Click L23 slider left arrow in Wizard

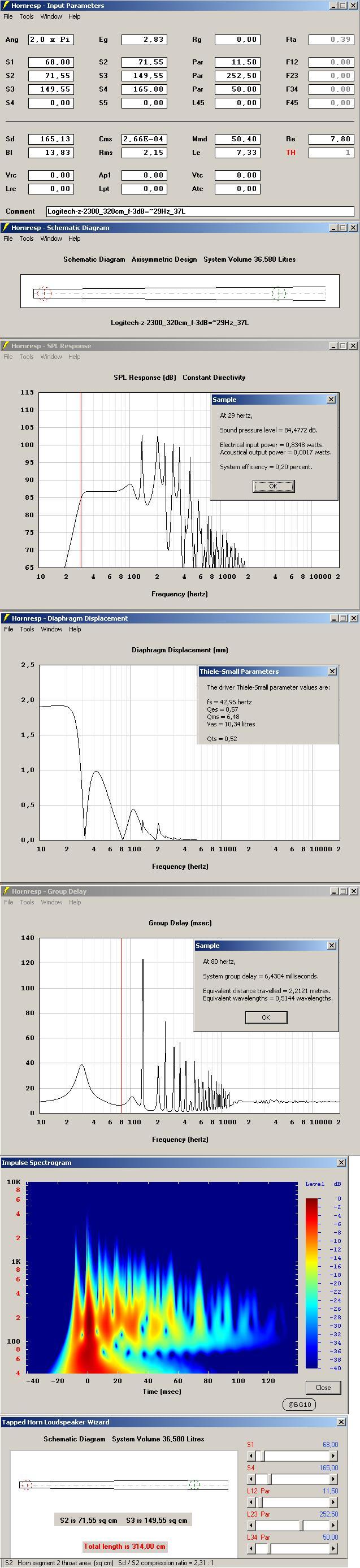(250, 1526)
